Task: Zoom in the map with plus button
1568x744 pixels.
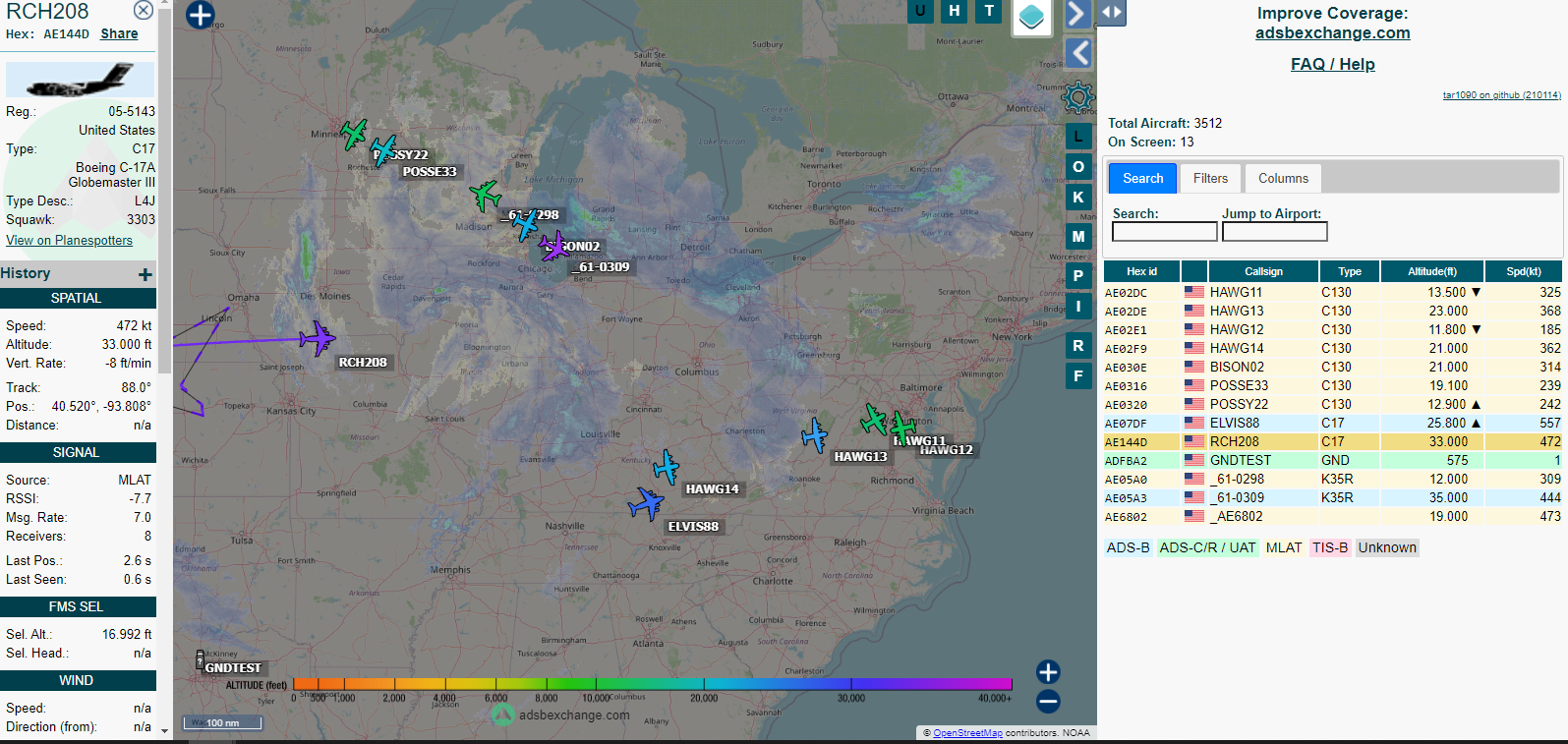Action: pos(1048,672)
